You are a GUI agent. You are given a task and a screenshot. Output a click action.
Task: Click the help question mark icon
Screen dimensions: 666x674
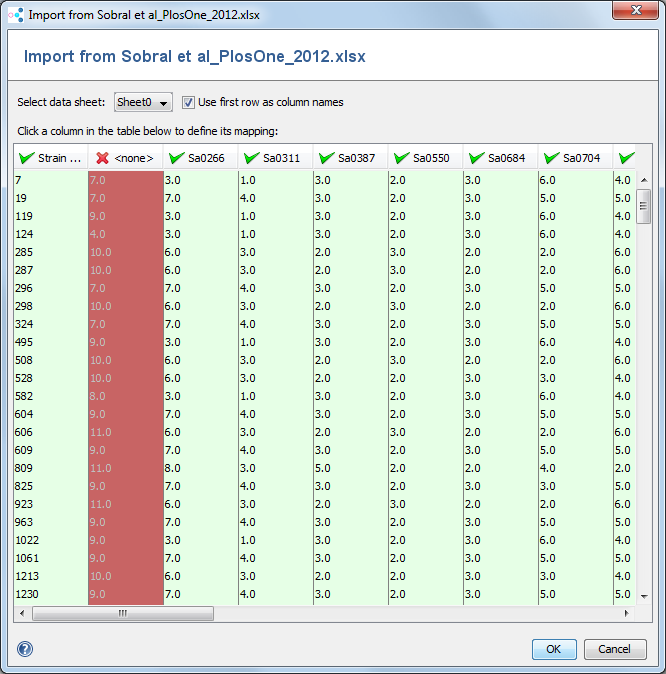coord(25,649)
